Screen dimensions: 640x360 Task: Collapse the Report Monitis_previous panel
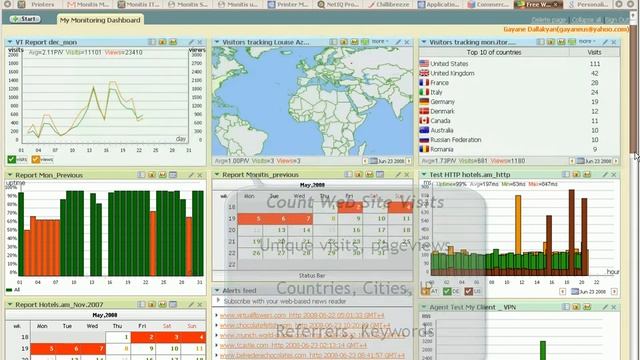point(217,175)
